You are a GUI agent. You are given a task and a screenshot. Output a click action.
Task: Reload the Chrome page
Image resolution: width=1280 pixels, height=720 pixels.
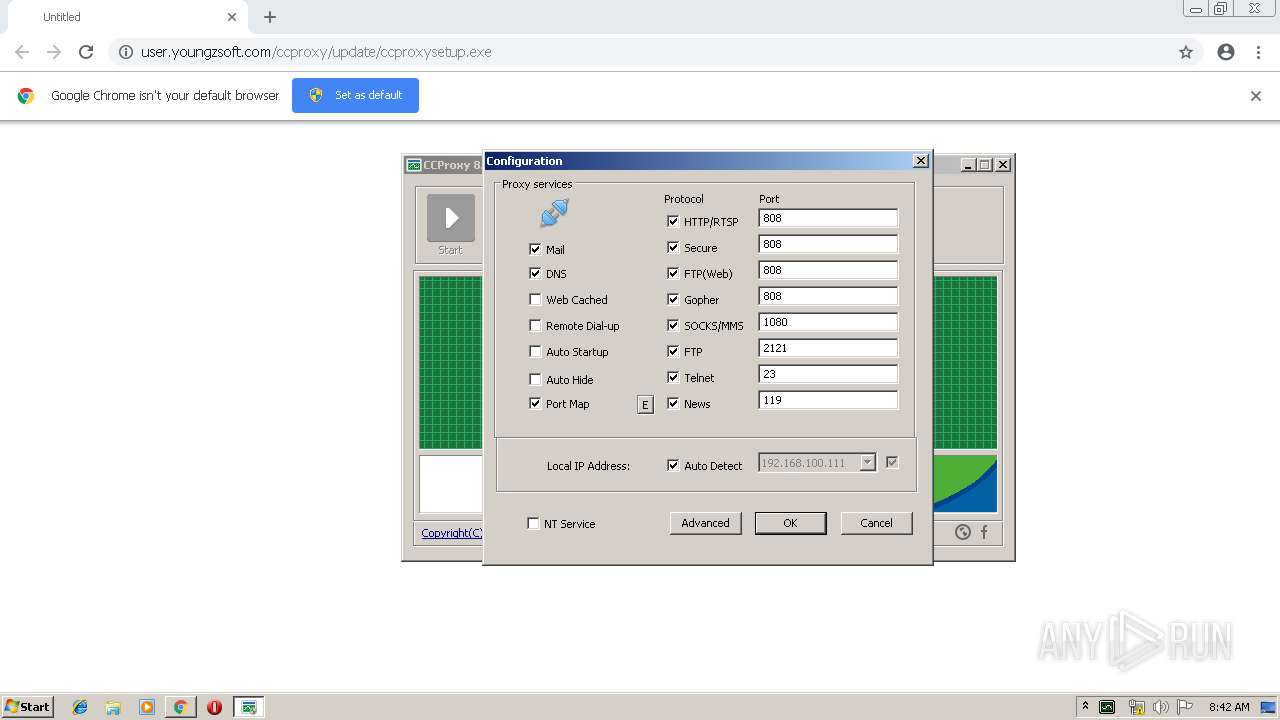coord(86,52)
